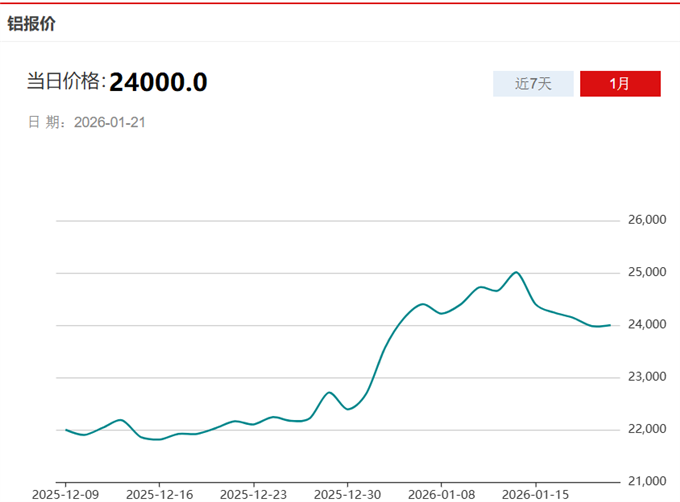Click the 24,000 y-axis label

tap(646, 324)
